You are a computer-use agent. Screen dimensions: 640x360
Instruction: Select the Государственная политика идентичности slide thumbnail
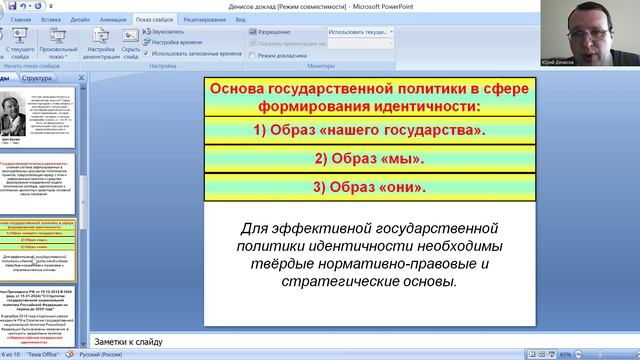tap(37, 184)
